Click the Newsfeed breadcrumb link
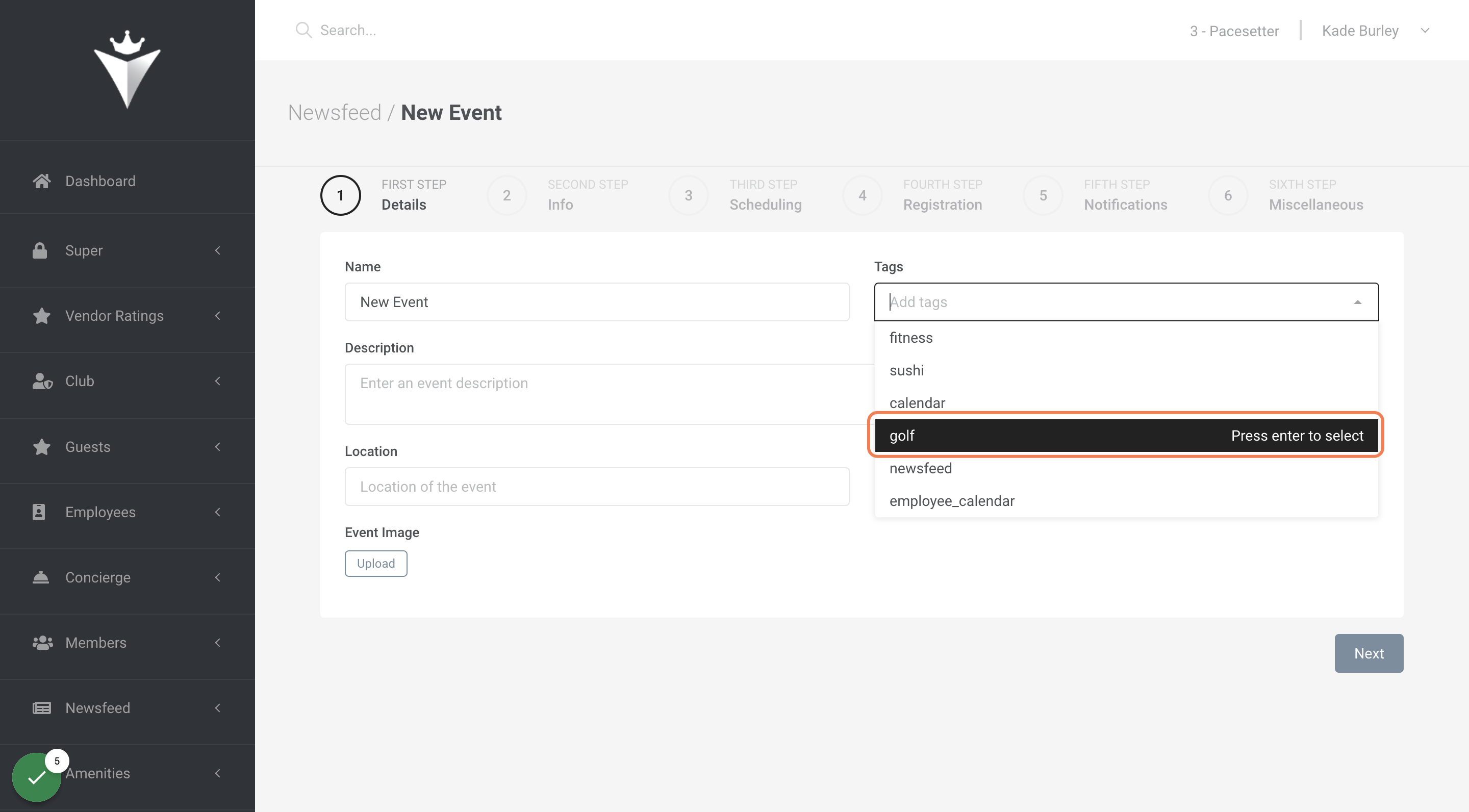 (x=334, y=112)
